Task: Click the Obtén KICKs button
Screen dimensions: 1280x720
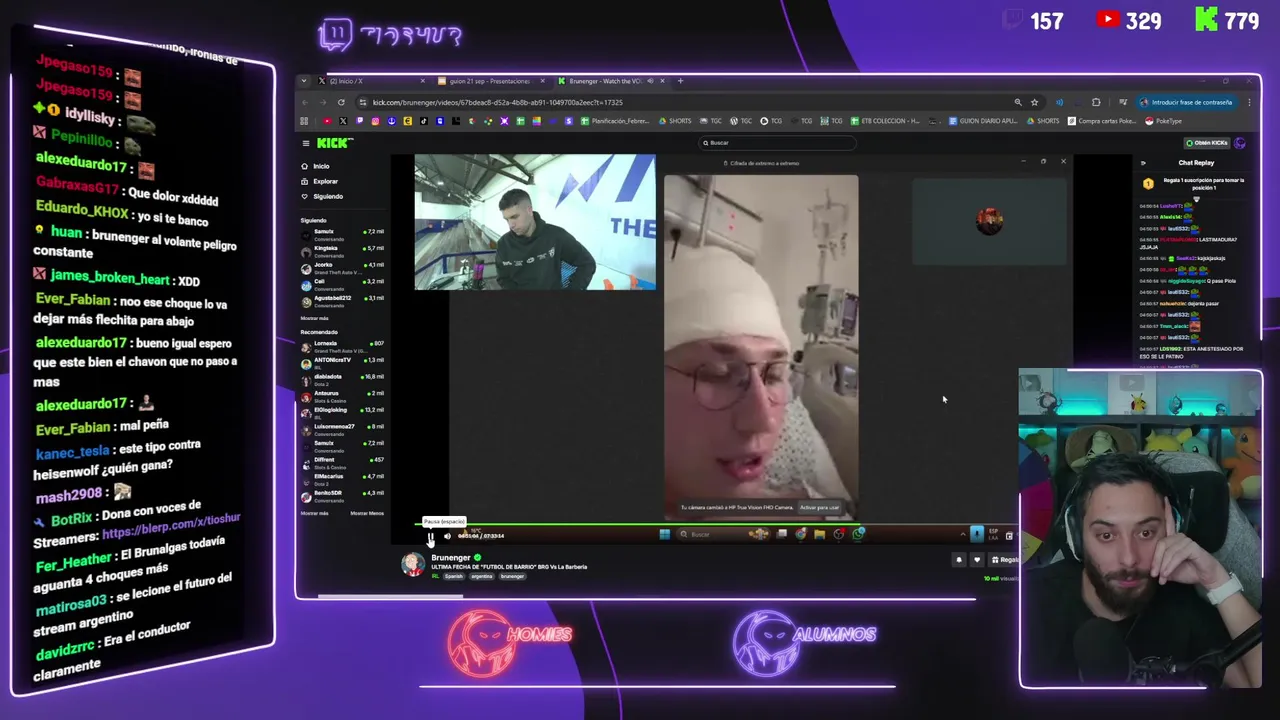Action: click(x=1206, y=143)
